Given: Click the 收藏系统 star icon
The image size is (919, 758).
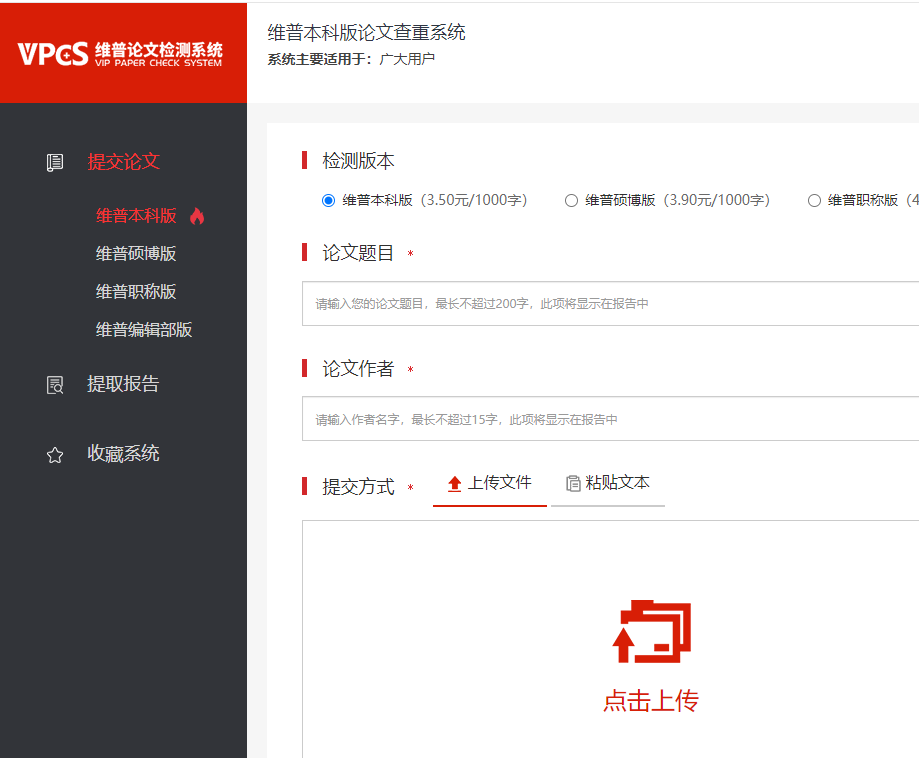Looking at the screenshot, I should [x=55, y=454].
